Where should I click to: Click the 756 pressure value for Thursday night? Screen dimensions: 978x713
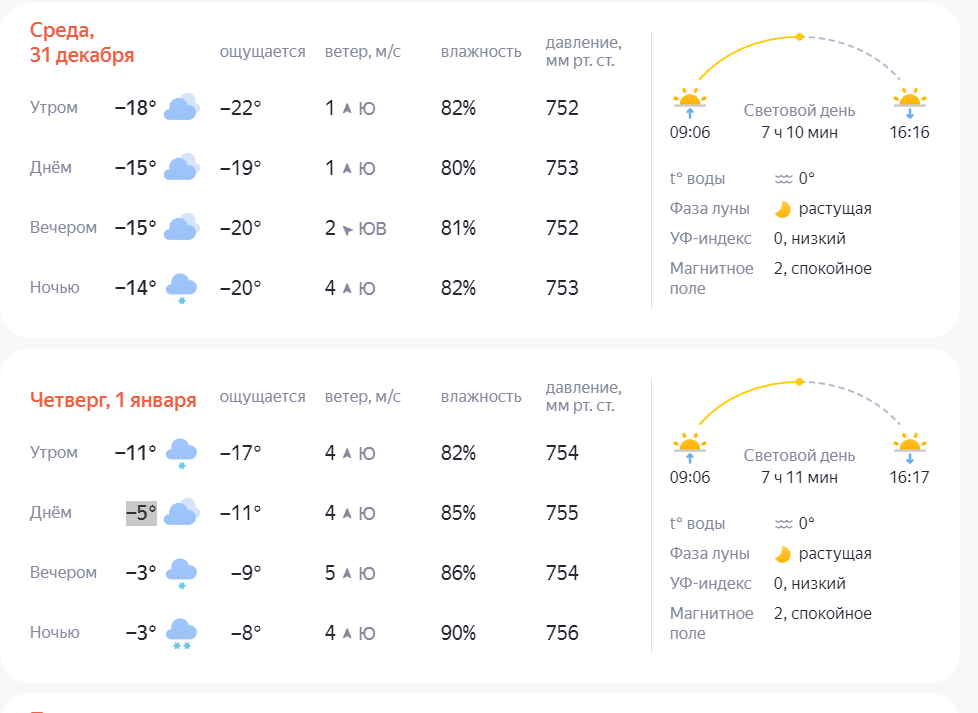562,633
